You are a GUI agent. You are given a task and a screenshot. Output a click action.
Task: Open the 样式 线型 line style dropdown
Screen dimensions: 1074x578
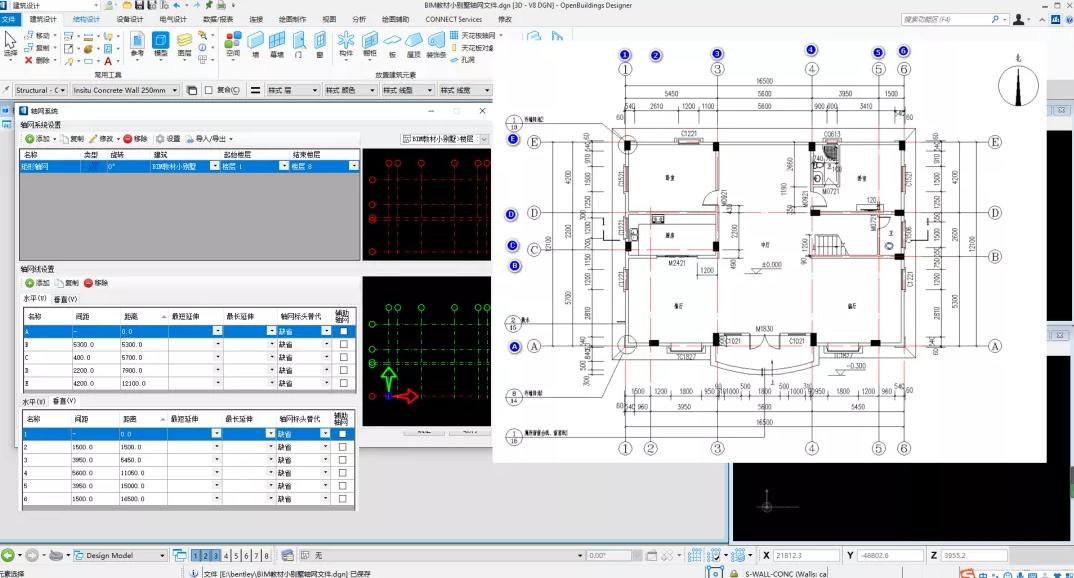coord(407,90)
